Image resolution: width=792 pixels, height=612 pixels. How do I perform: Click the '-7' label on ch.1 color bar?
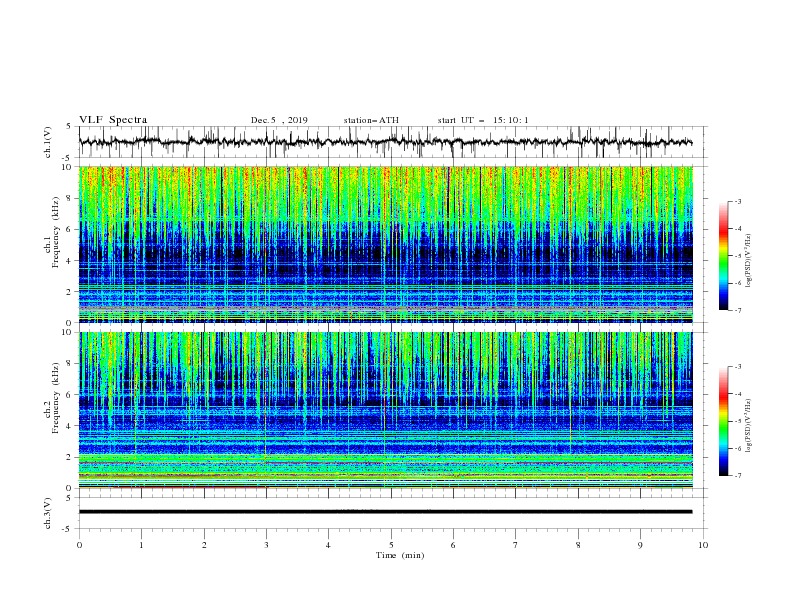click(x=737, y=310)
